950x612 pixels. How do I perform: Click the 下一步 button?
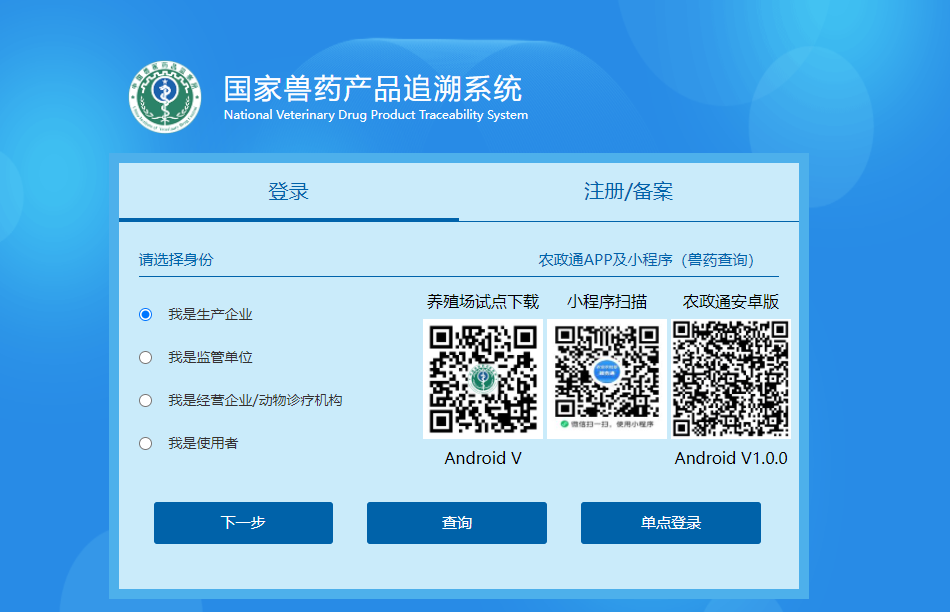click(x=242, y=522)
